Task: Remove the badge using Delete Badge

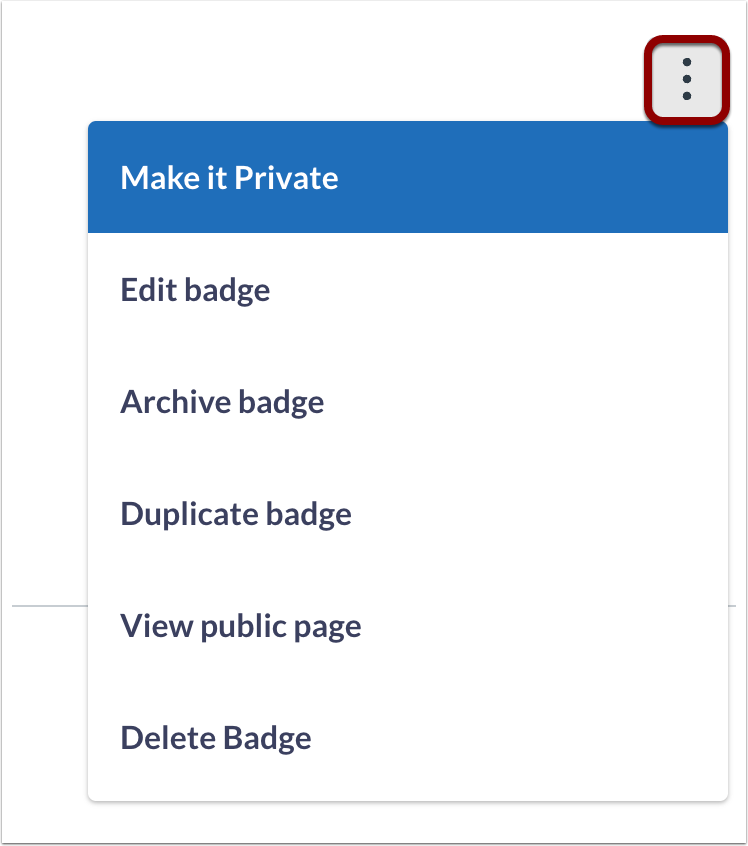Action: [x=215, y=737]
